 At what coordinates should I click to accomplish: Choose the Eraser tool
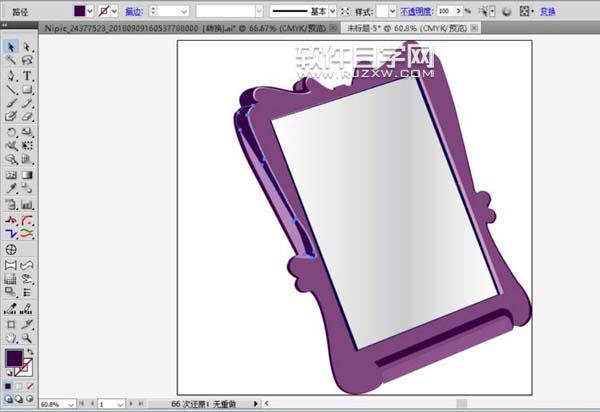click(x=27, y=116)
